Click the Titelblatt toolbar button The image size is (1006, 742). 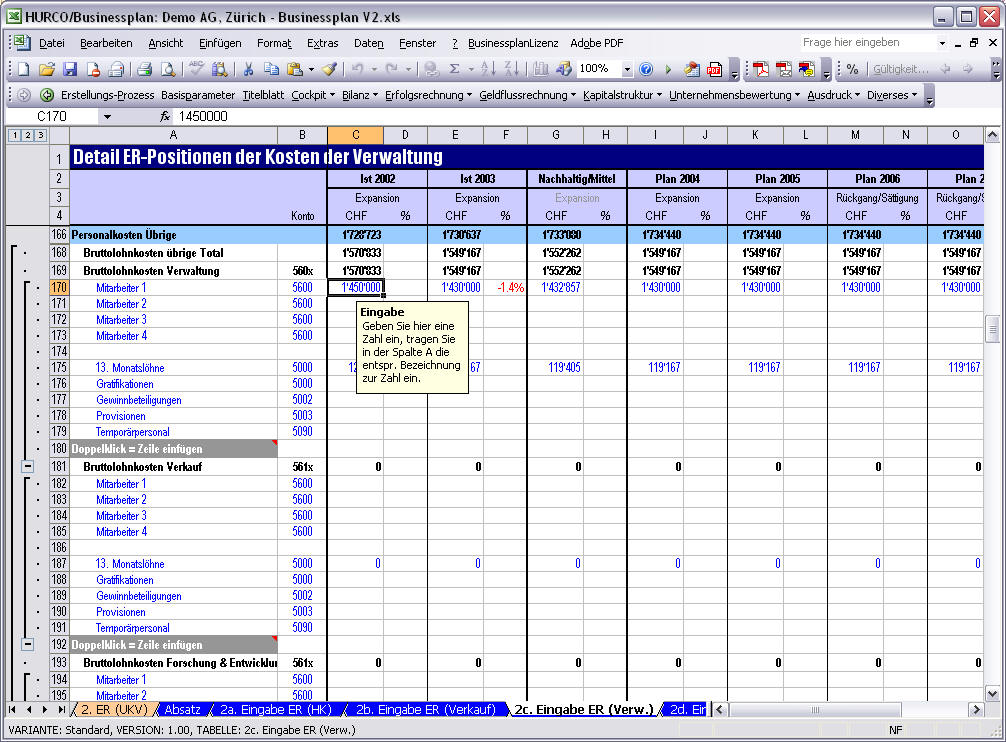coord(263,95)
